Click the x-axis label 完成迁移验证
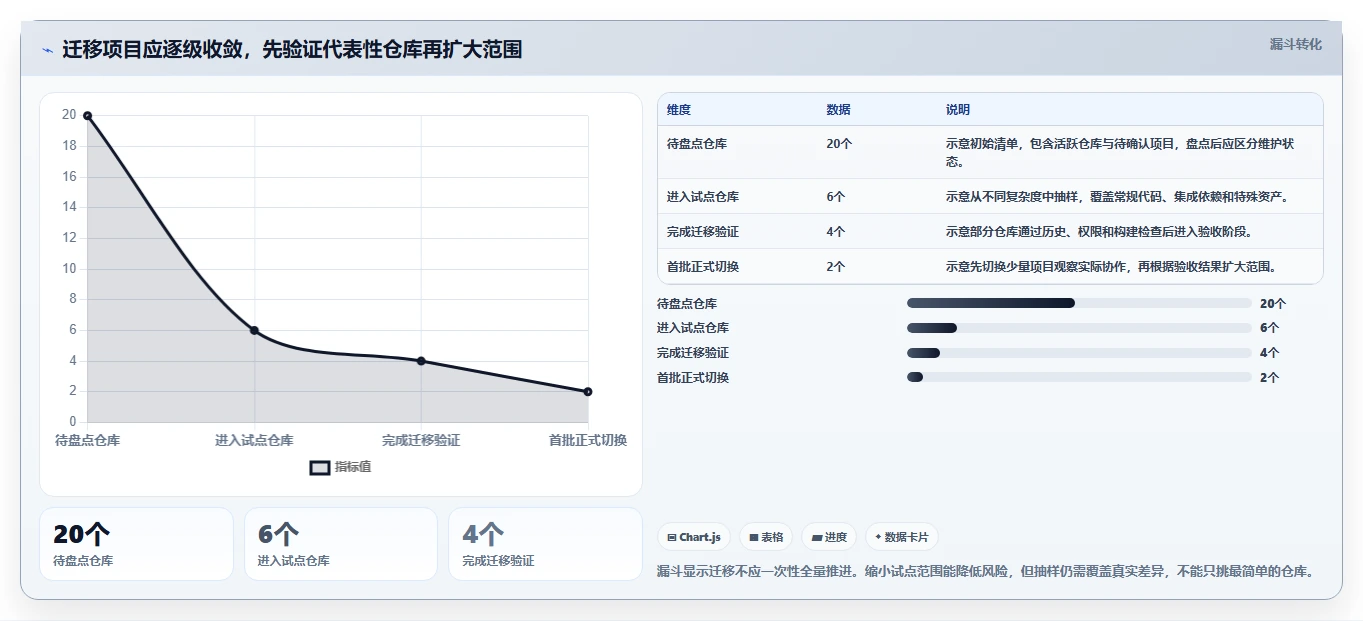Viewport: 1363px width, 621px height. pos(421,440)
